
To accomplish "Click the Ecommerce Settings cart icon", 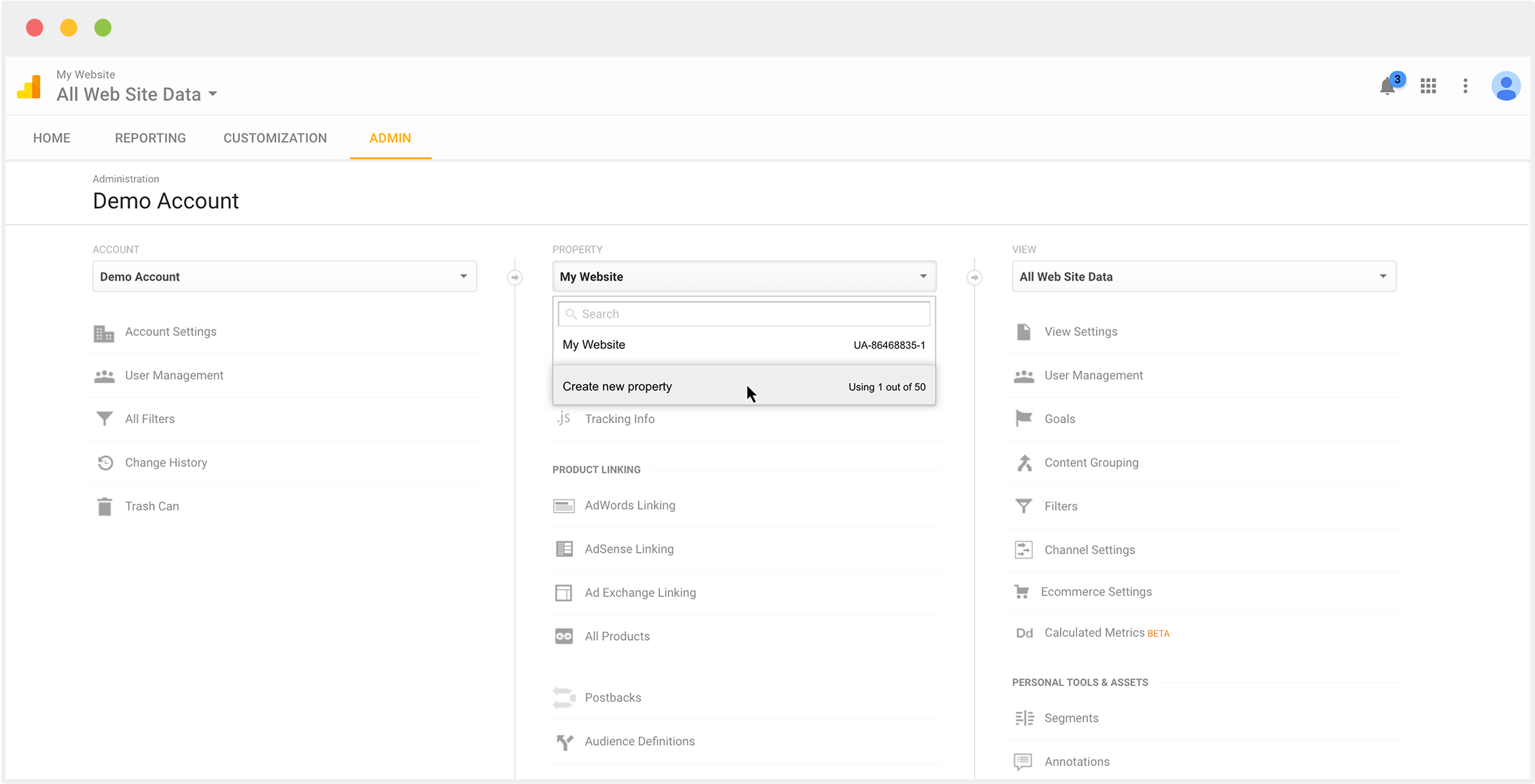I will 1021,591.
